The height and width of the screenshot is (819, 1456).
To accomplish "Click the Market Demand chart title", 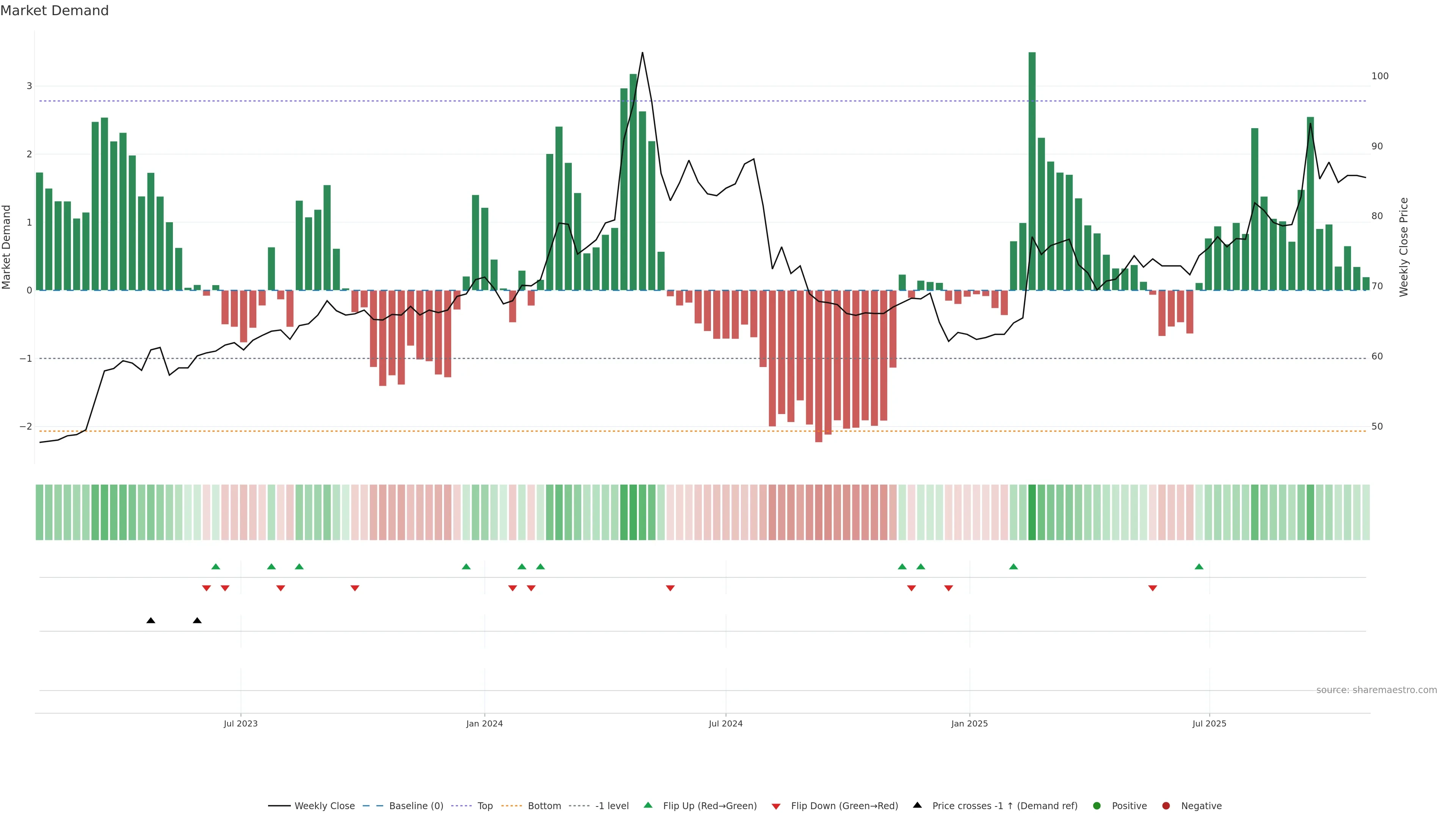I will click(x=54, y=11).
